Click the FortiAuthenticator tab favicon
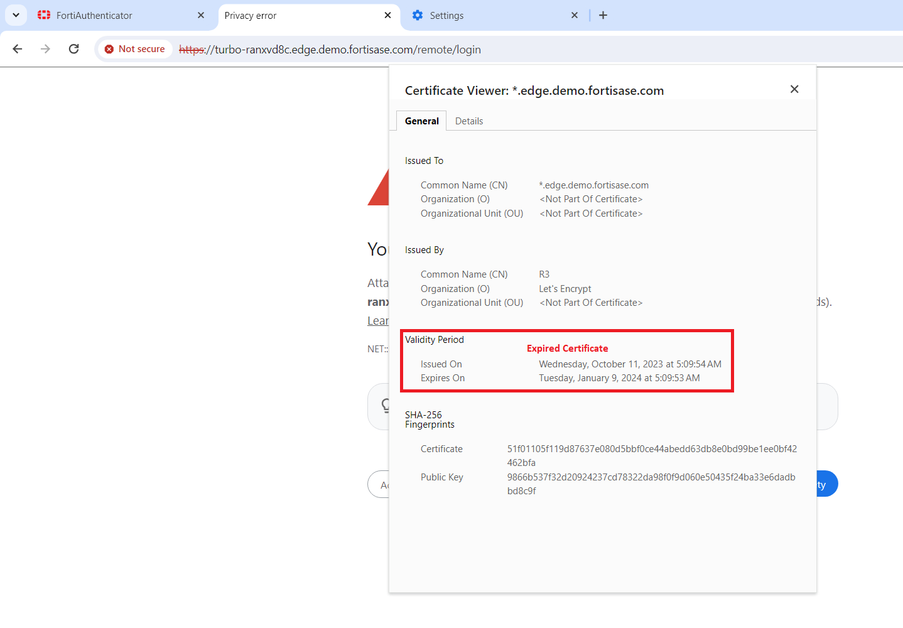 tap(44, 16)
